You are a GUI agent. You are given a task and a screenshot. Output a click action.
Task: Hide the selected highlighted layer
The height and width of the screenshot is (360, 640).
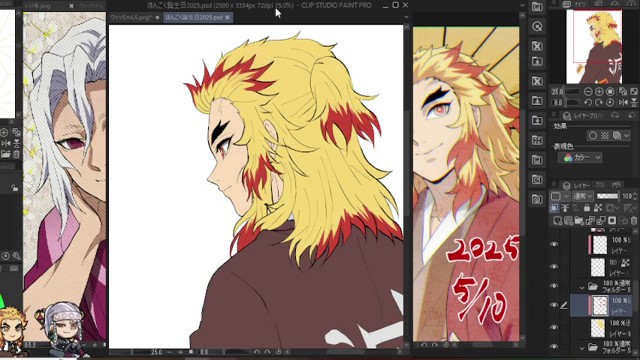pos(554,305)
